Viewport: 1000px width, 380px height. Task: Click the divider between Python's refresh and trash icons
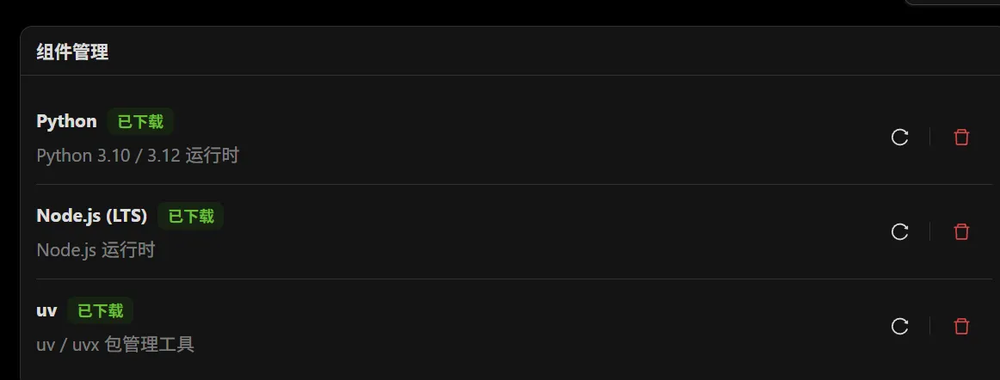930,137
